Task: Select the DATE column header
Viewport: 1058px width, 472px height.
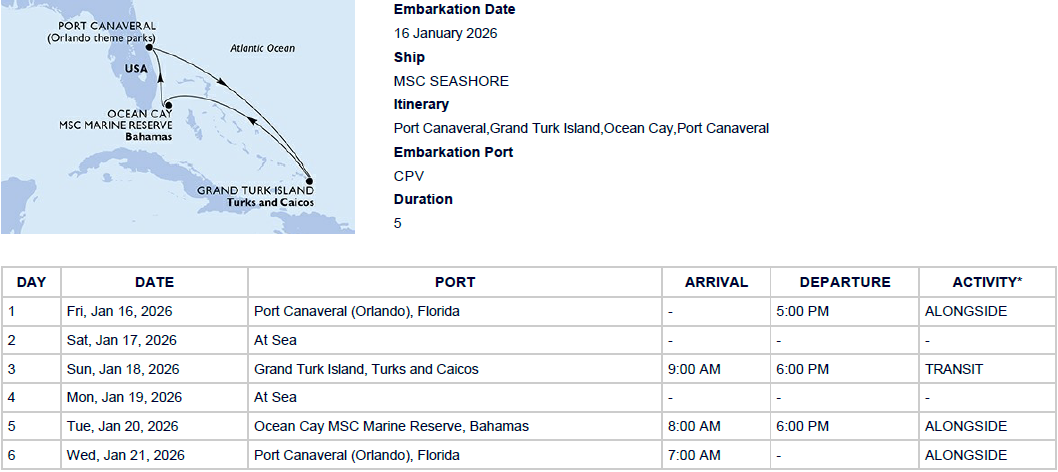Action: [155, 282]
